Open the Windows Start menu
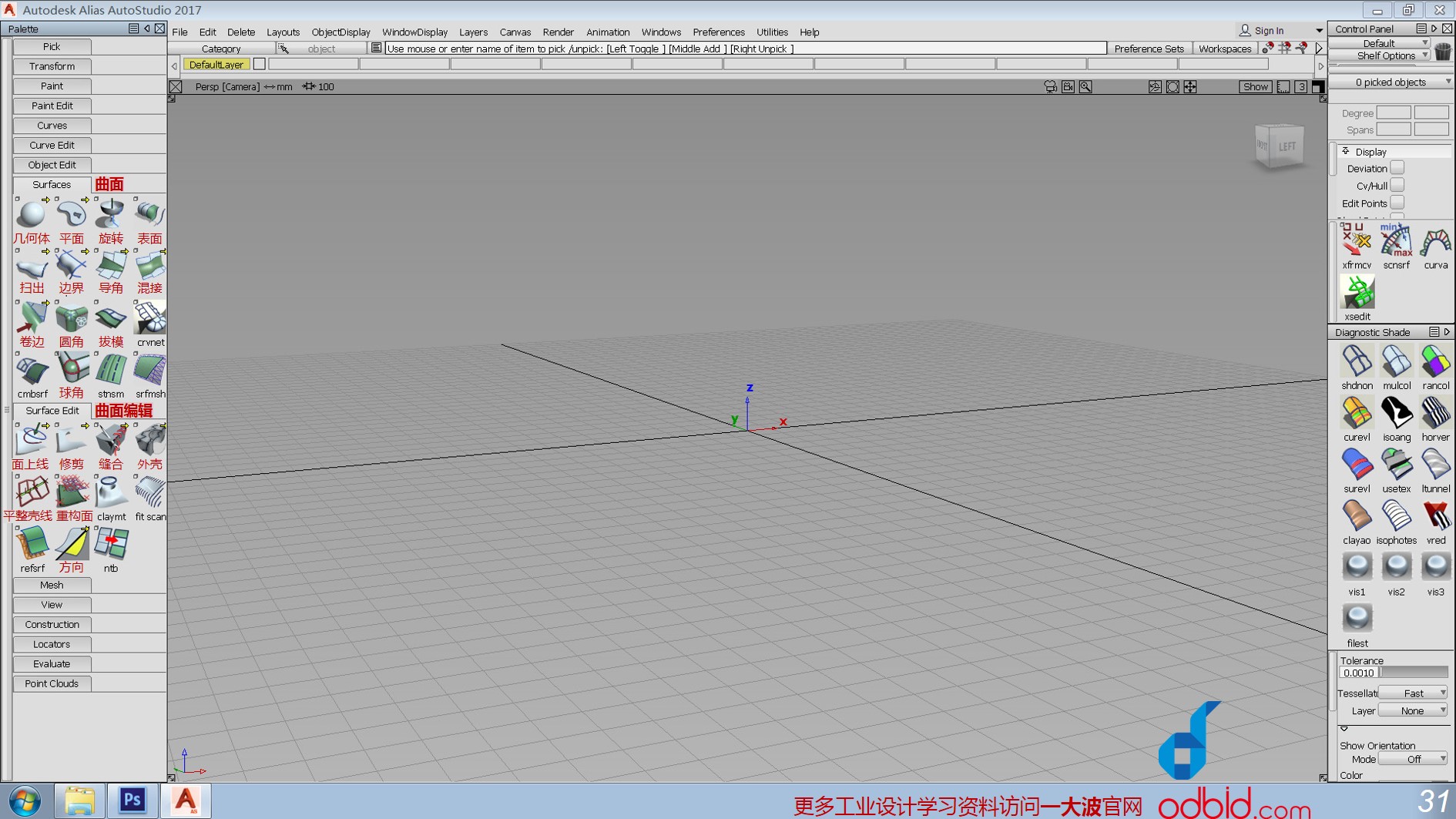 (x=24, y=801)
